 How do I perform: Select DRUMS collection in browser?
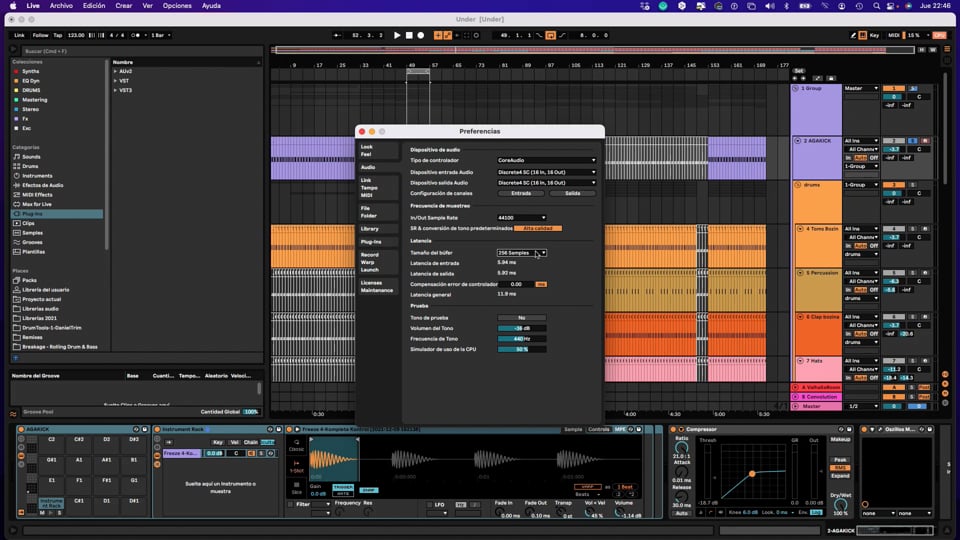coord(31,91)
